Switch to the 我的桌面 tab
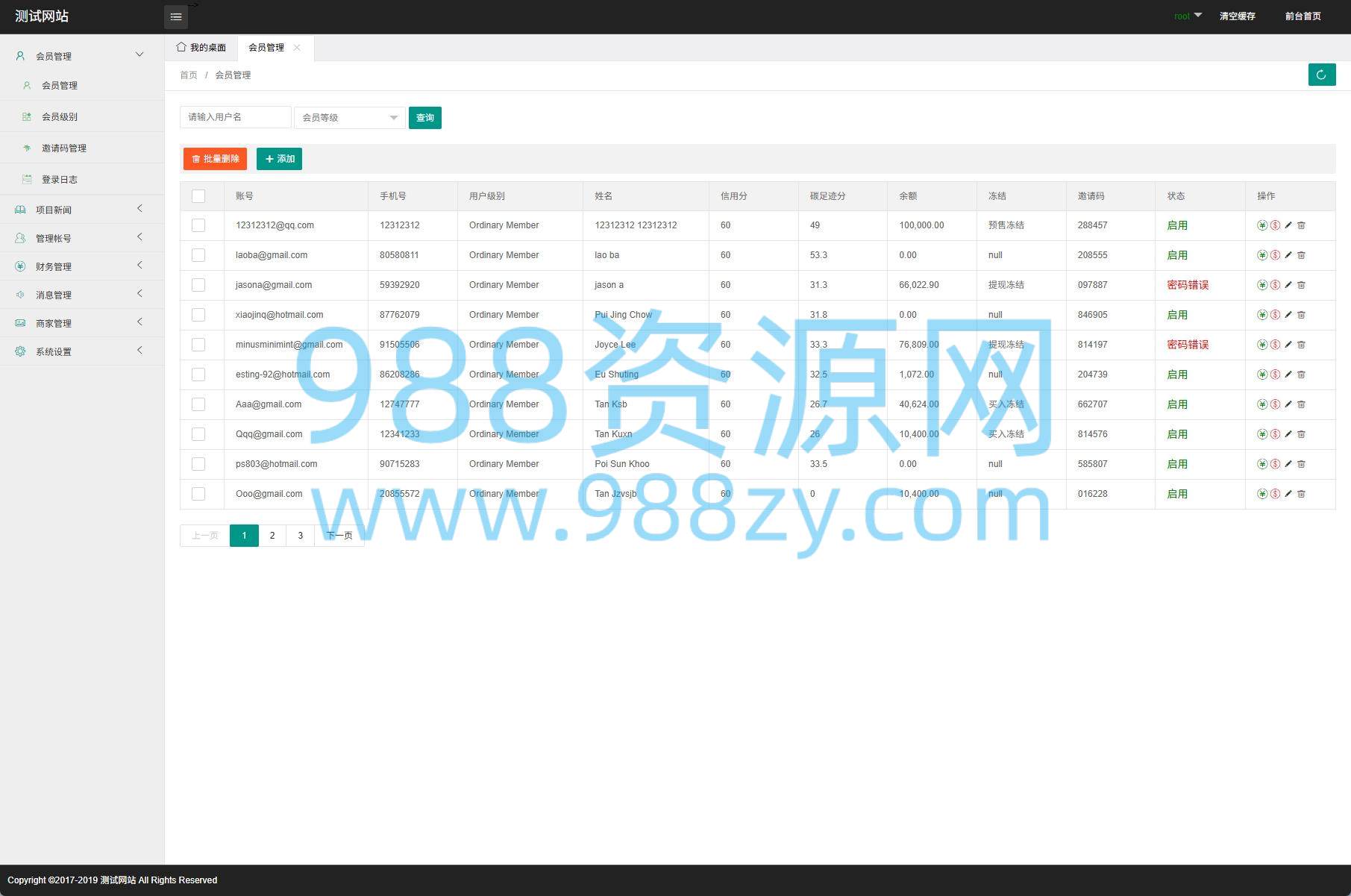The height and width of the screenshot is (896, 1351). pyautogui.click(x=201, y=48)
